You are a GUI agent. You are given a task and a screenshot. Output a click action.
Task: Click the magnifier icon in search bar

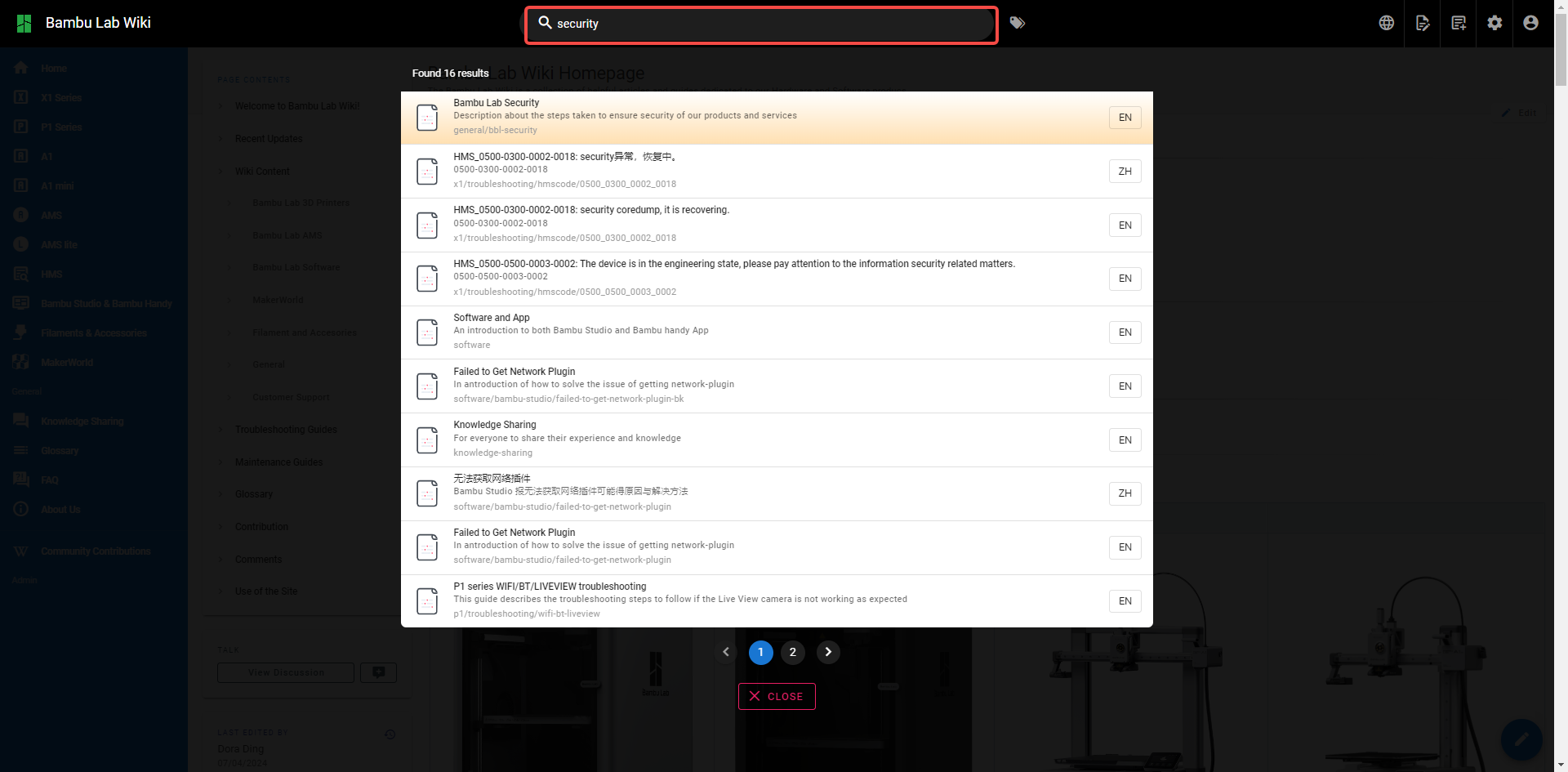546,23
